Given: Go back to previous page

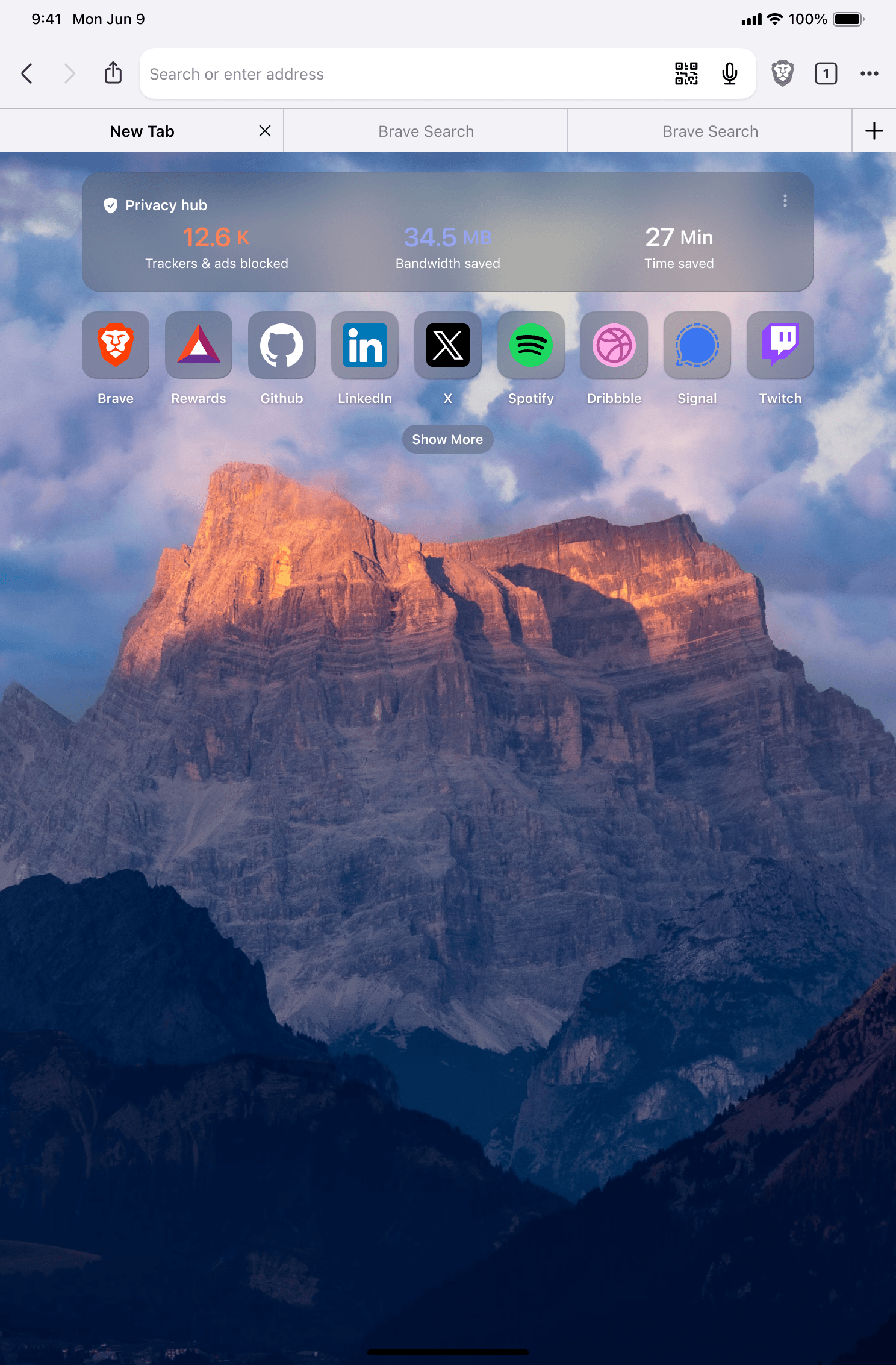Looking at the screenshot, I should tap(27, 73).
